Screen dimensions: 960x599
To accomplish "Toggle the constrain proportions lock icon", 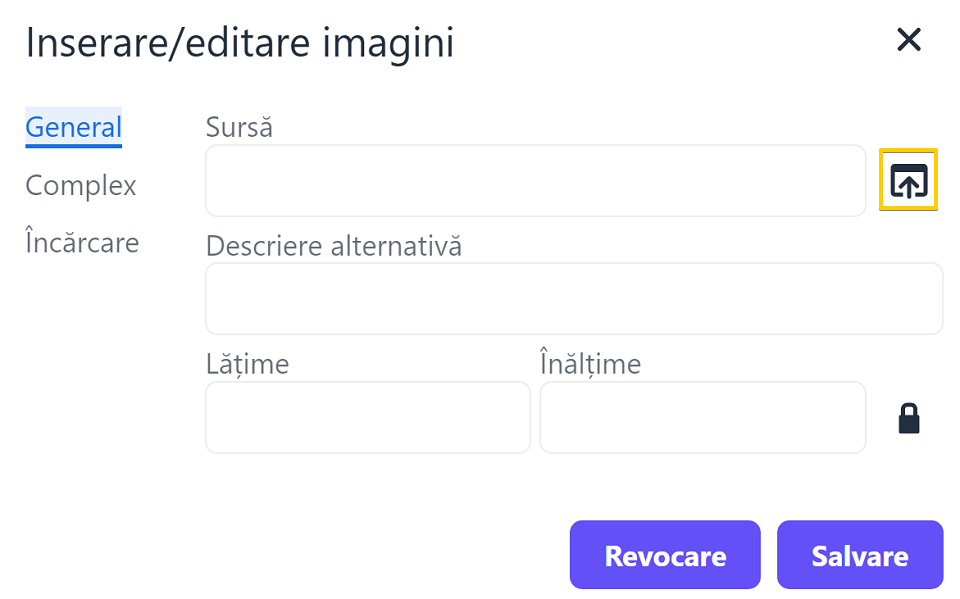I will coord(909,418).
